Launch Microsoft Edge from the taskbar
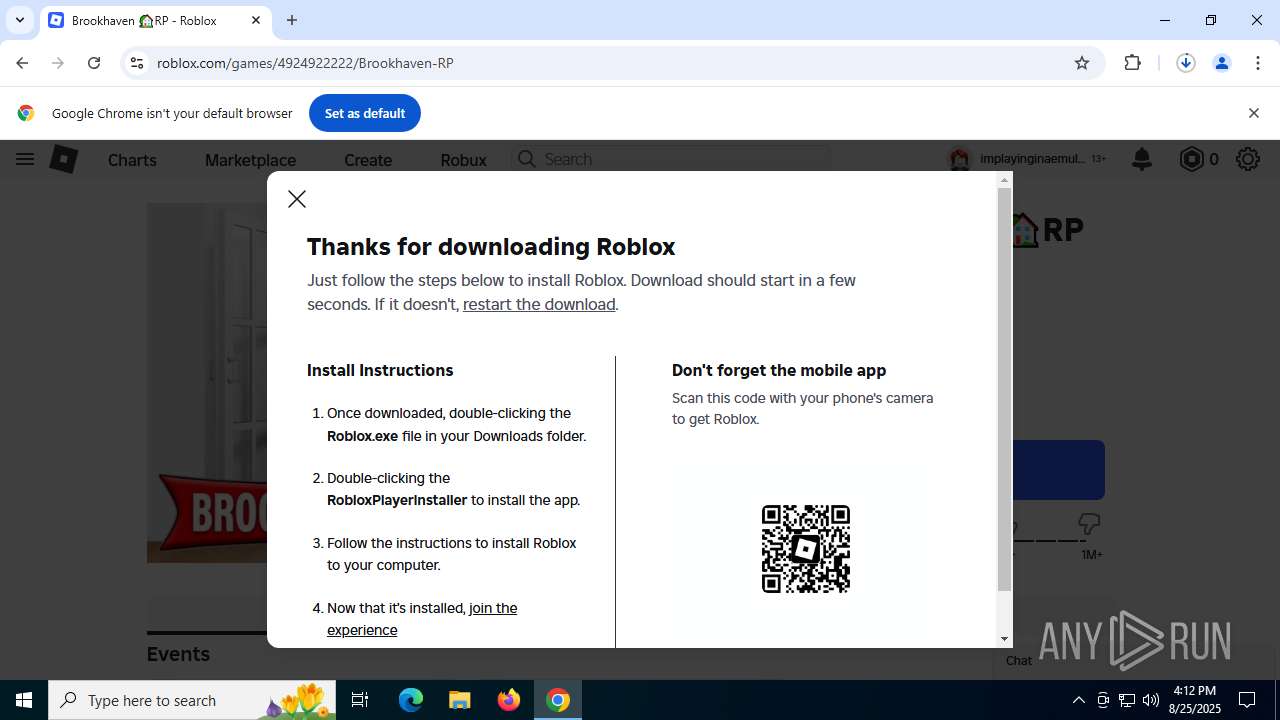The width and height of the screenshot is (1280, 720). click(411, 700)
